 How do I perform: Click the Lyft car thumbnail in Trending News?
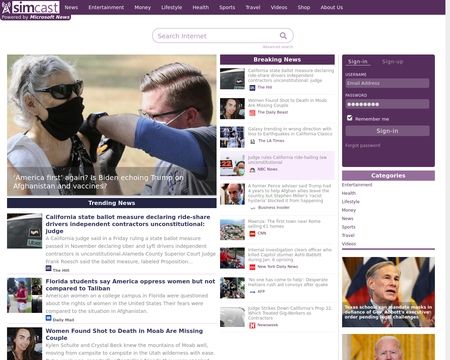point(25,231)
